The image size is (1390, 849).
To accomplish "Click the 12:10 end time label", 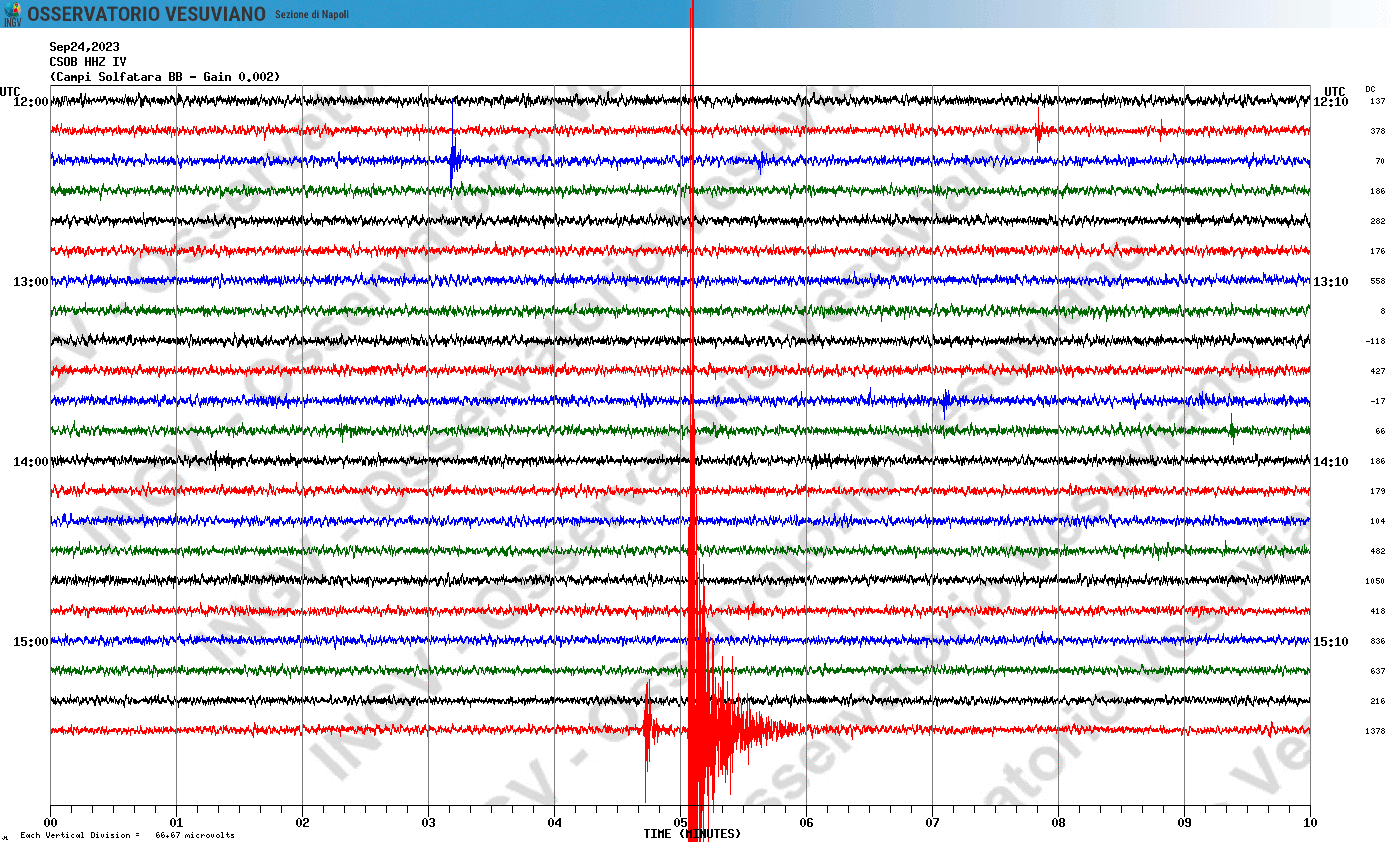I will click(1331, 101).
